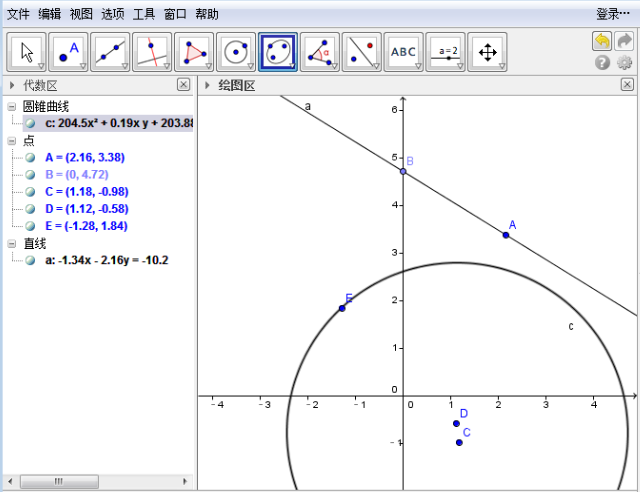The image size is (640, 492).
Task: Close the 代数区 panel
Action: [184, 85]
